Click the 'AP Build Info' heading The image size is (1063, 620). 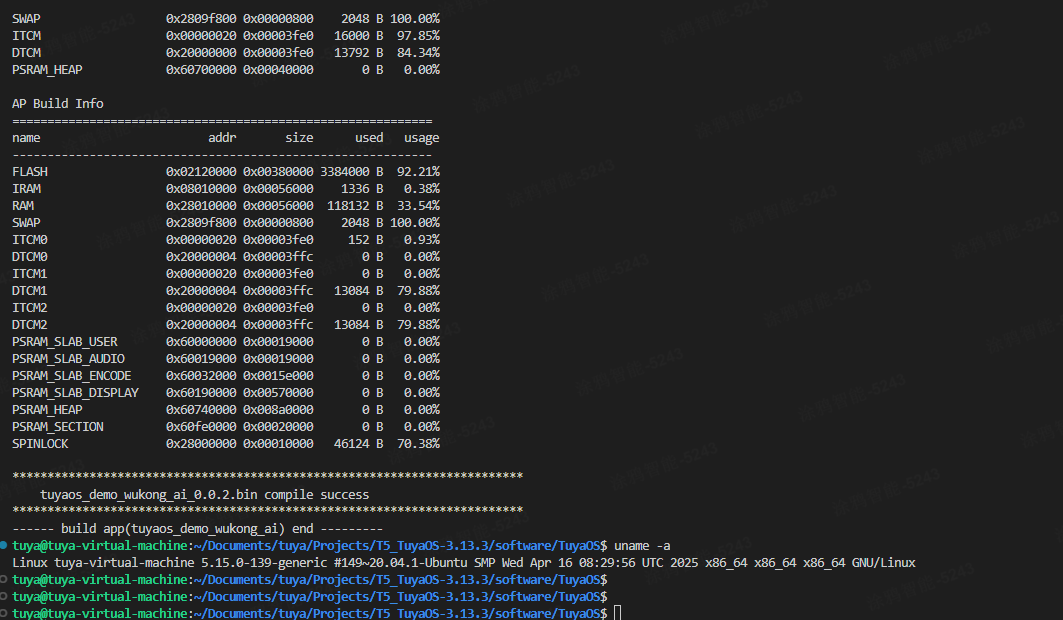[58, 103]
